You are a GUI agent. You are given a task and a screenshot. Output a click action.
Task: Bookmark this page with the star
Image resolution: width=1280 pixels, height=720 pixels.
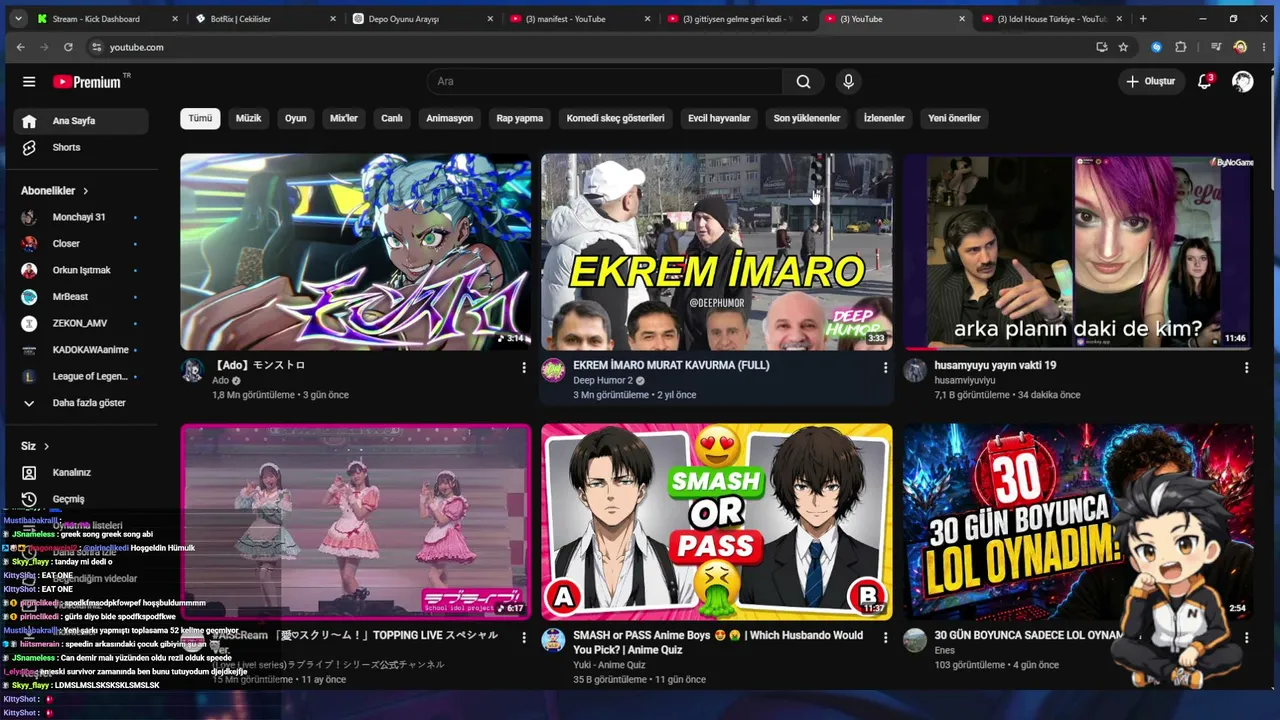point(1123,47)
